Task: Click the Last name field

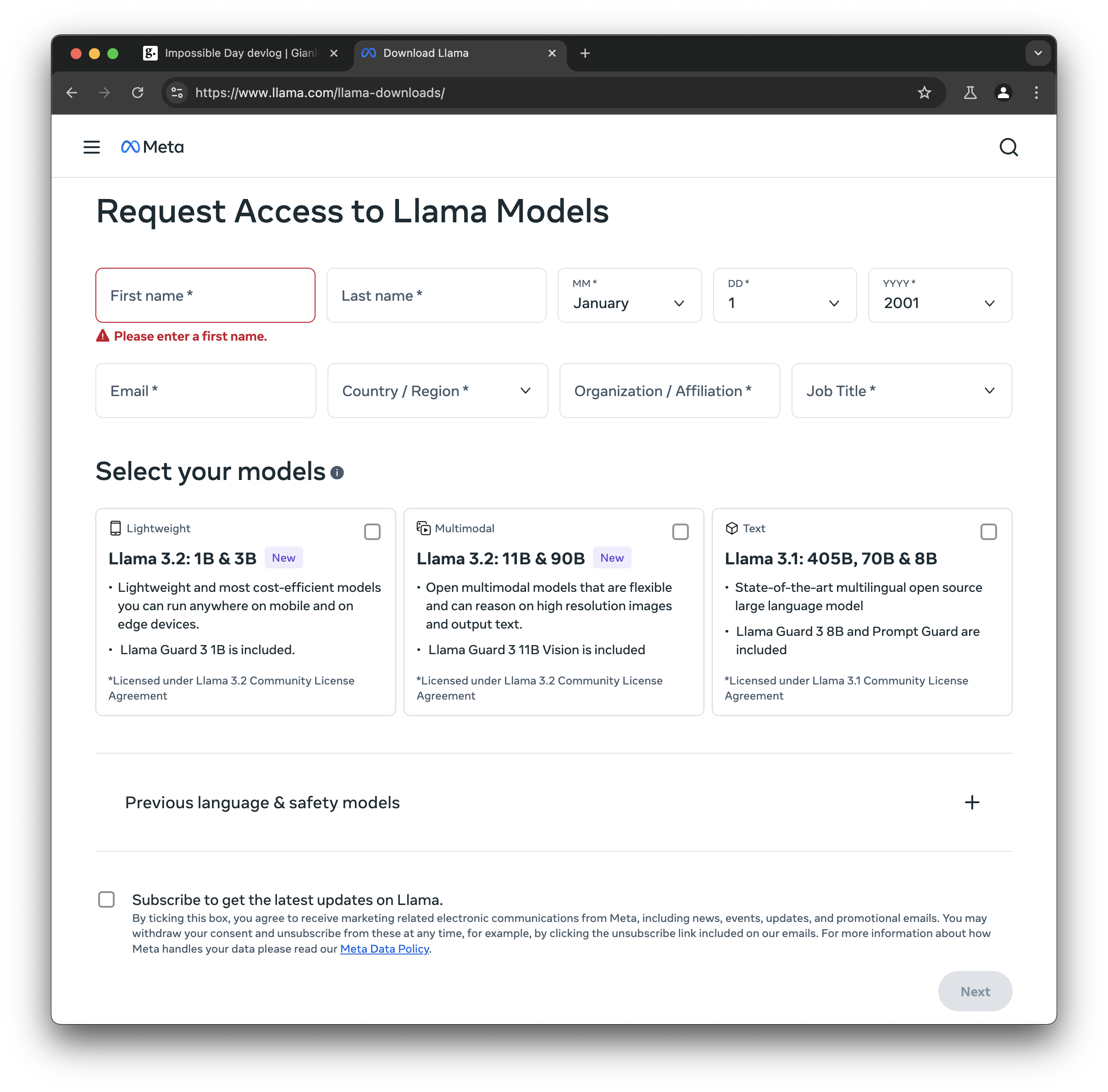Action: coord(437,295)
